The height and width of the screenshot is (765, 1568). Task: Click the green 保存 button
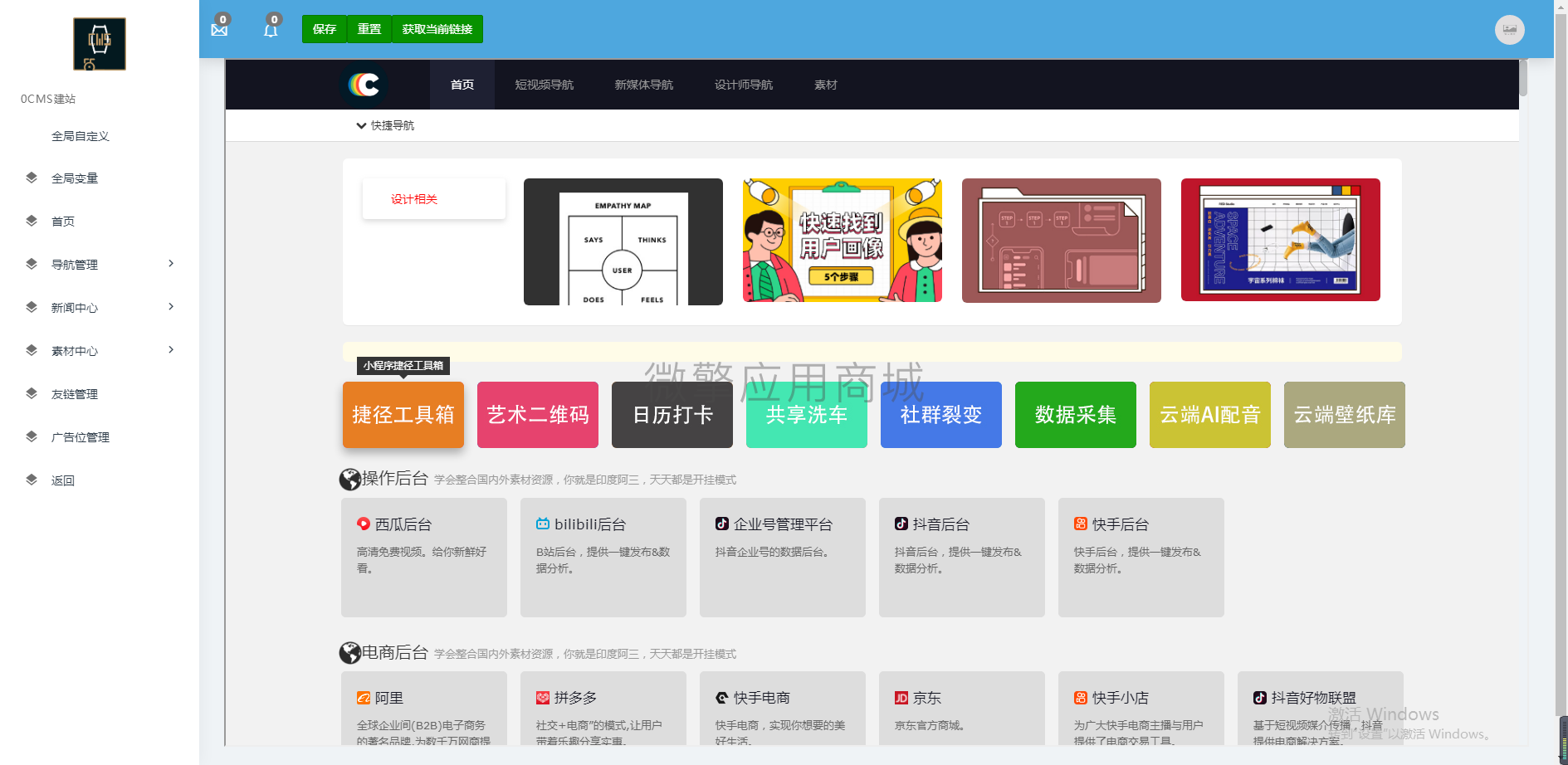(325, 29)
